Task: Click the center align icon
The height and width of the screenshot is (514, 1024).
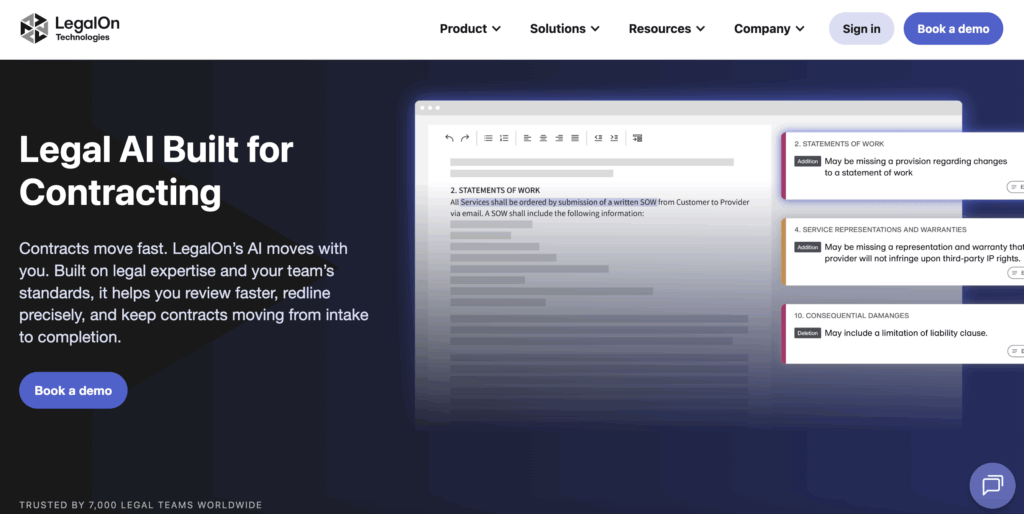Action: pyautogui.click(x=543, y=138)
